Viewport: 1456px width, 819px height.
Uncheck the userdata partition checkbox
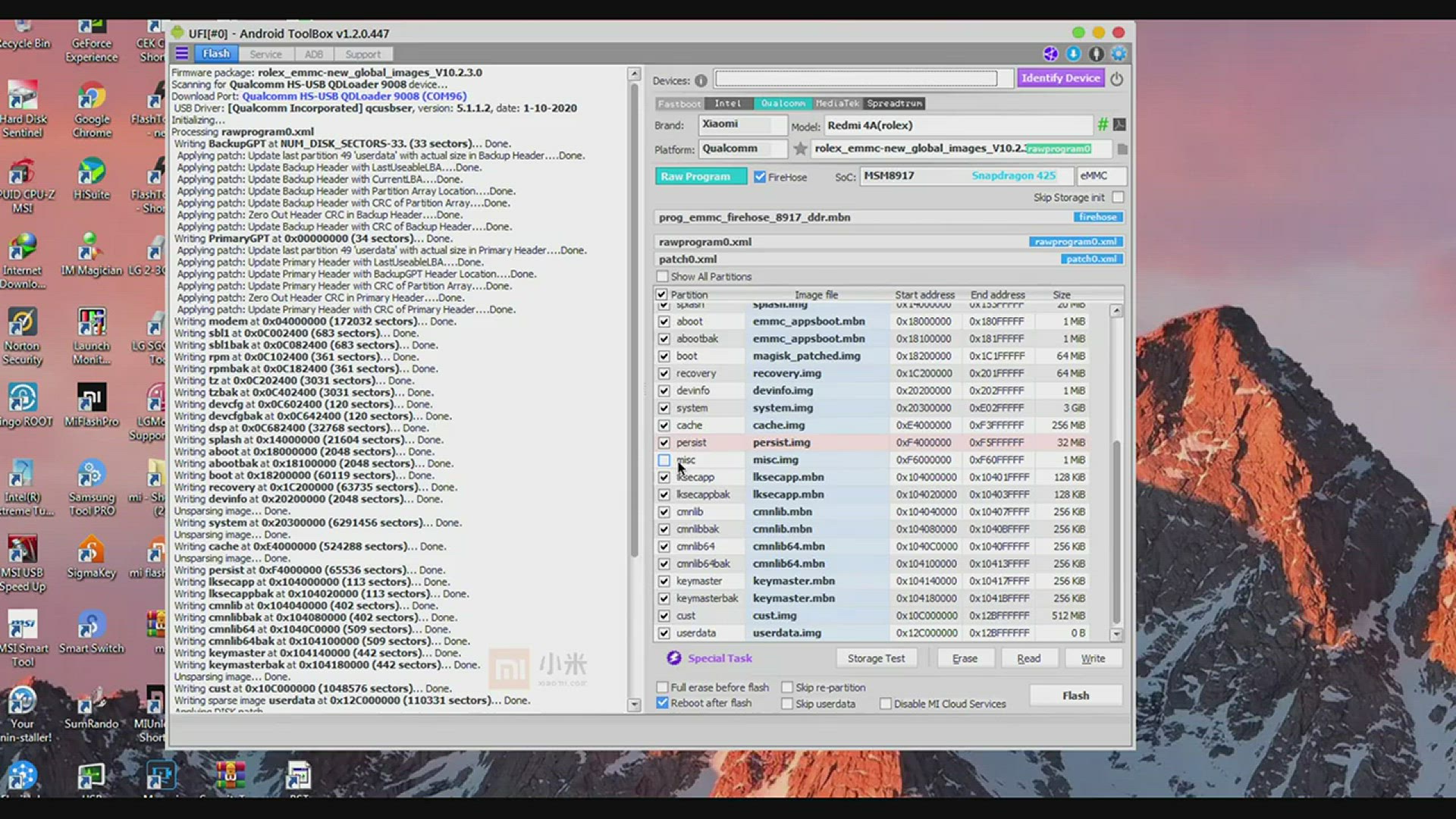(664, 632)
